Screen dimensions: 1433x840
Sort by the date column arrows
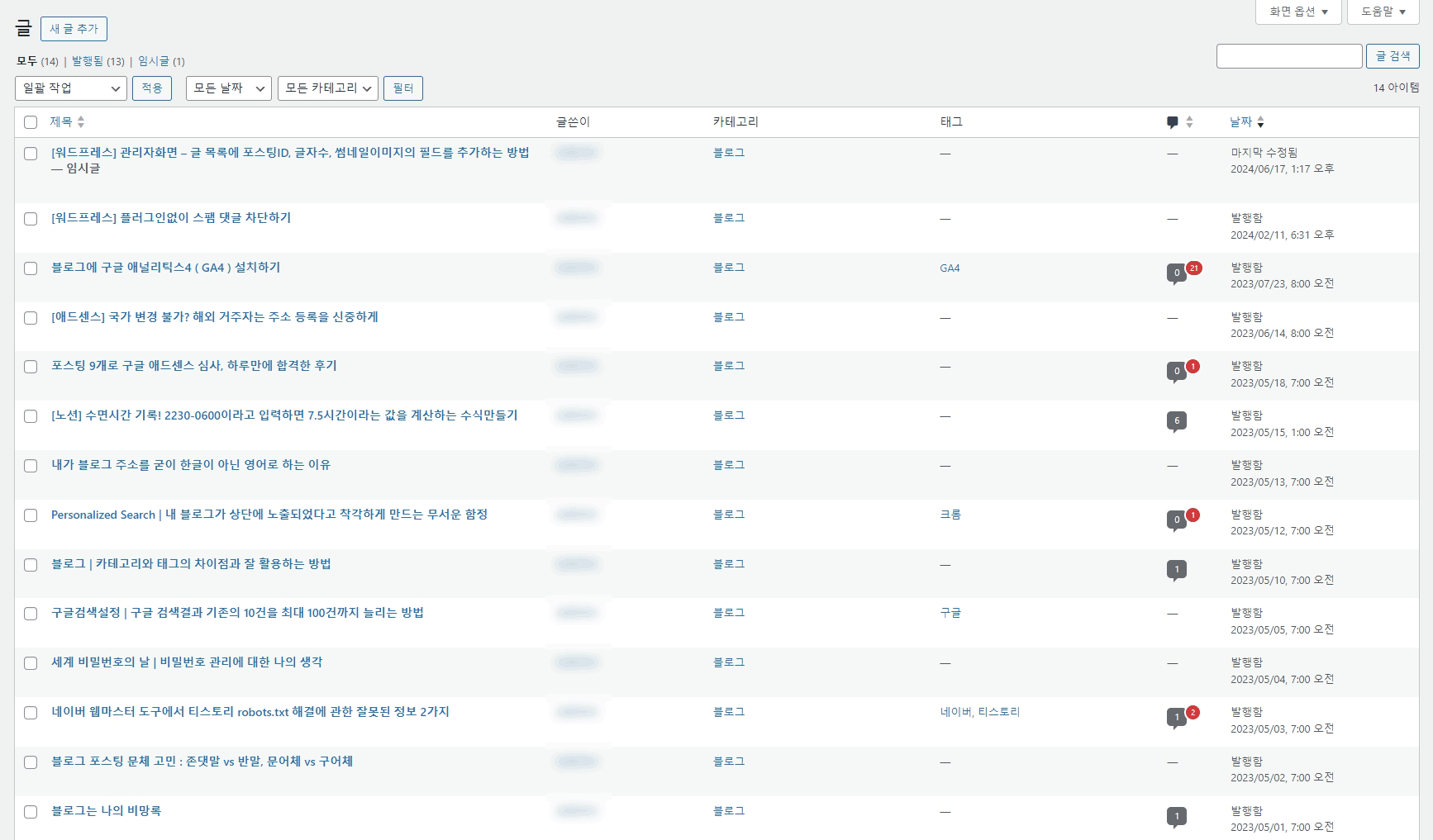point(1260,122)
